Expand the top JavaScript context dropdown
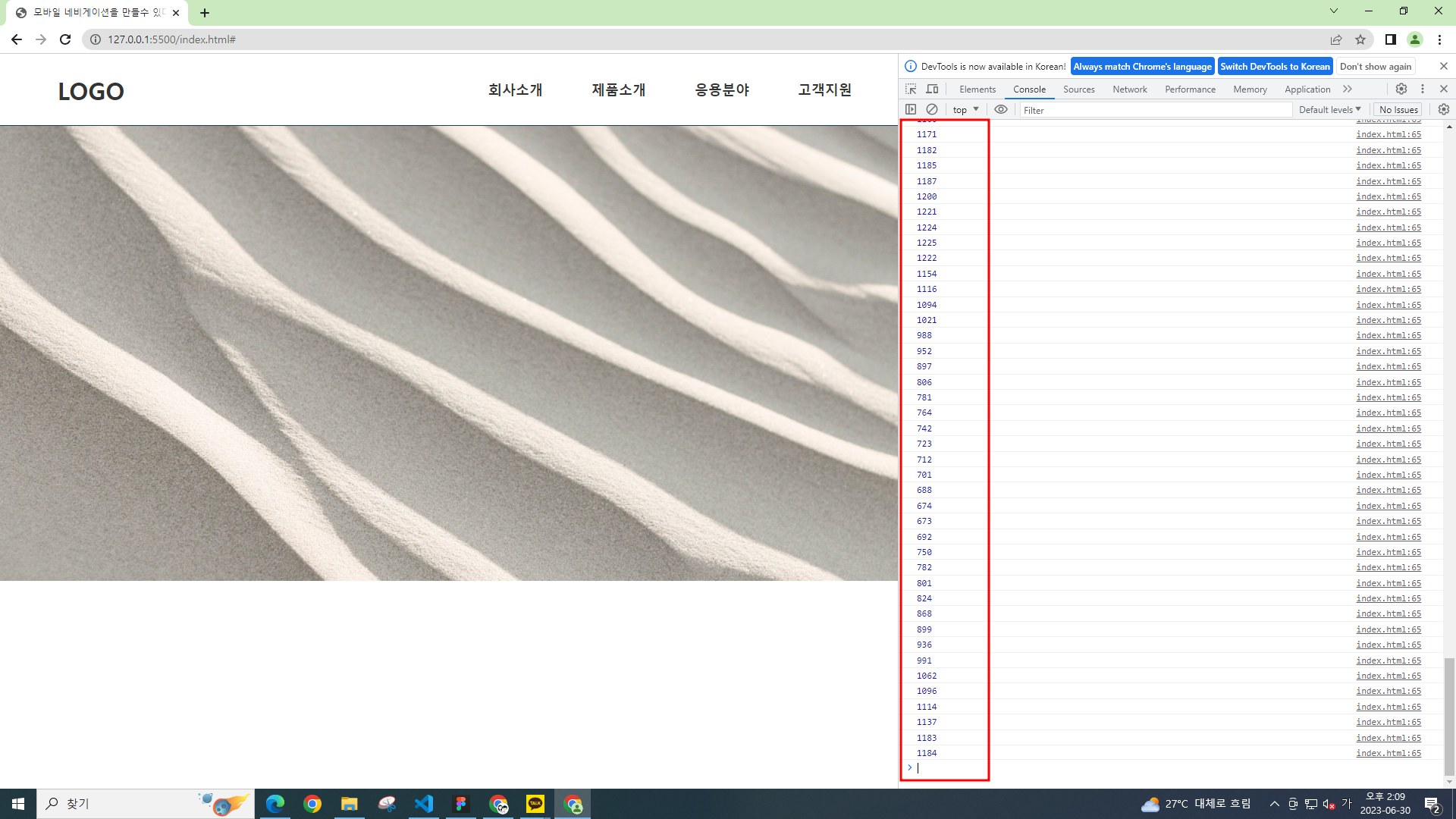Screen dimensions: 1456x819 coord(965,110)
